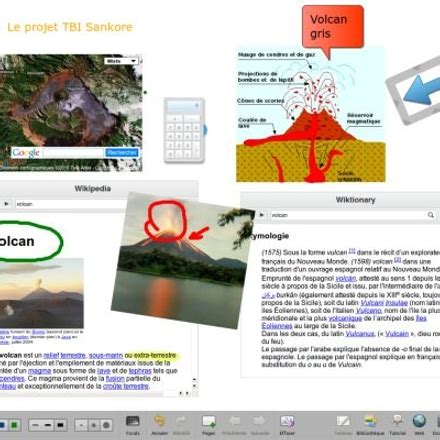Choose the small eraser size dot
Viewport: 440px width, 440px height.
[x=81, y=425]
